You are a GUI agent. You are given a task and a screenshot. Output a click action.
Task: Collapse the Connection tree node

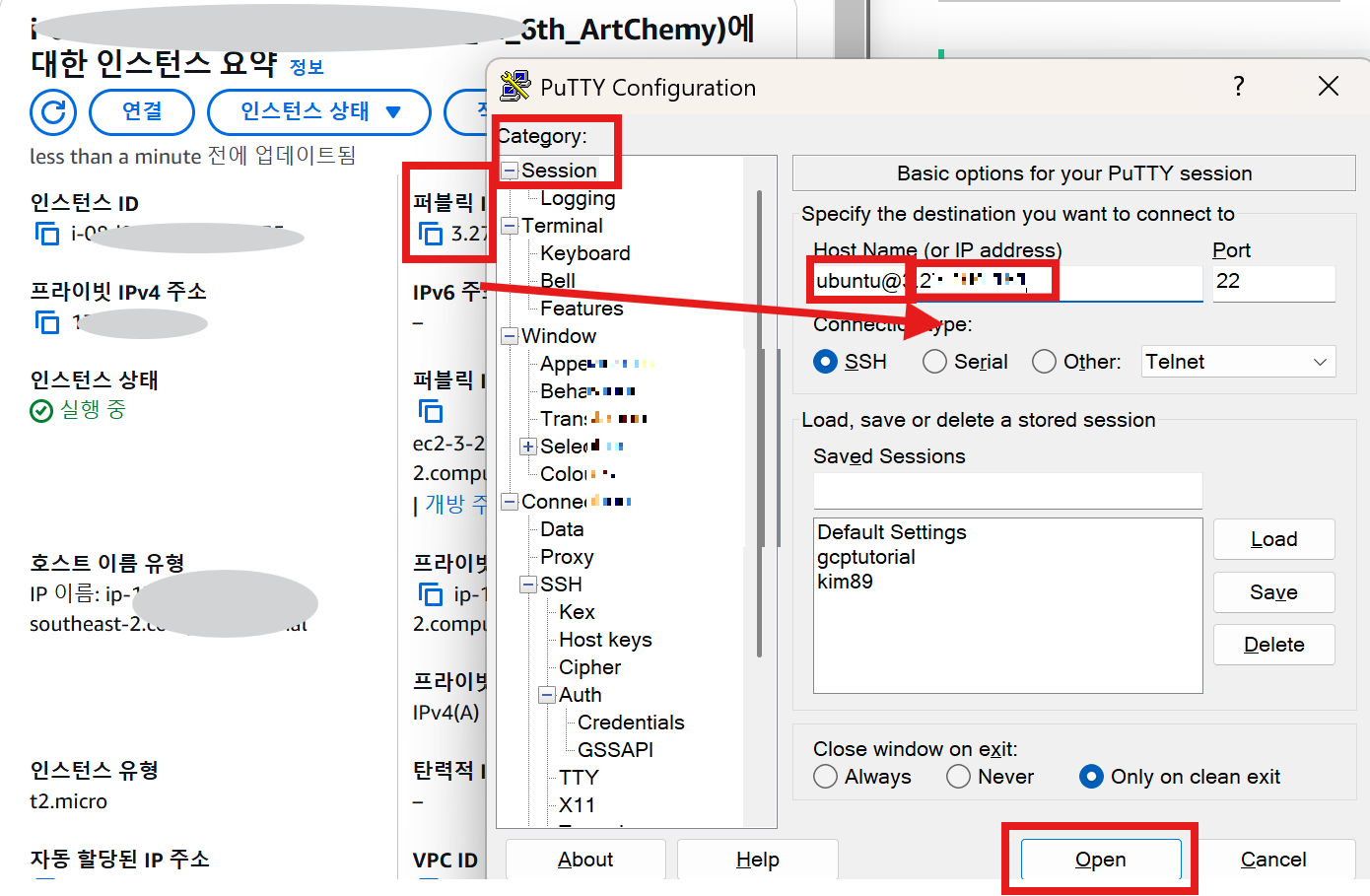510,502
